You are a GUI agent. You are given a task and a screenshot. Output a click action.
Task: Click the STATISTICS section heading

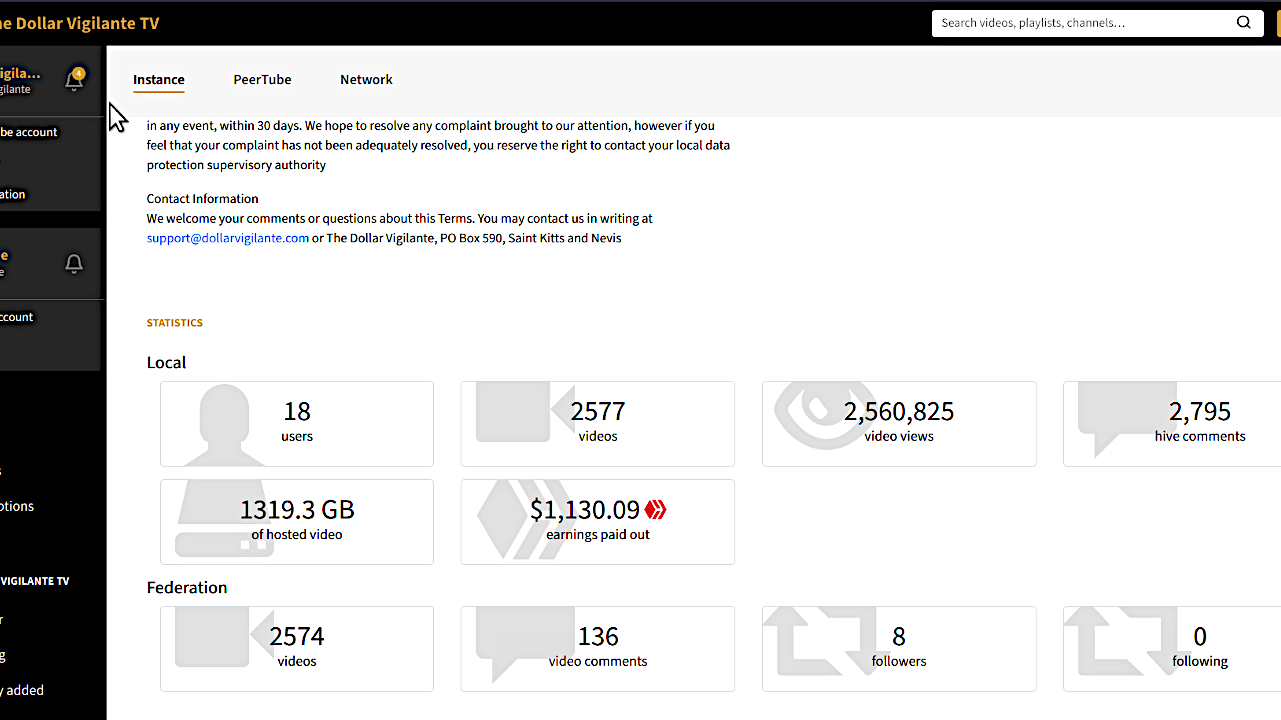tap(175, 323)
